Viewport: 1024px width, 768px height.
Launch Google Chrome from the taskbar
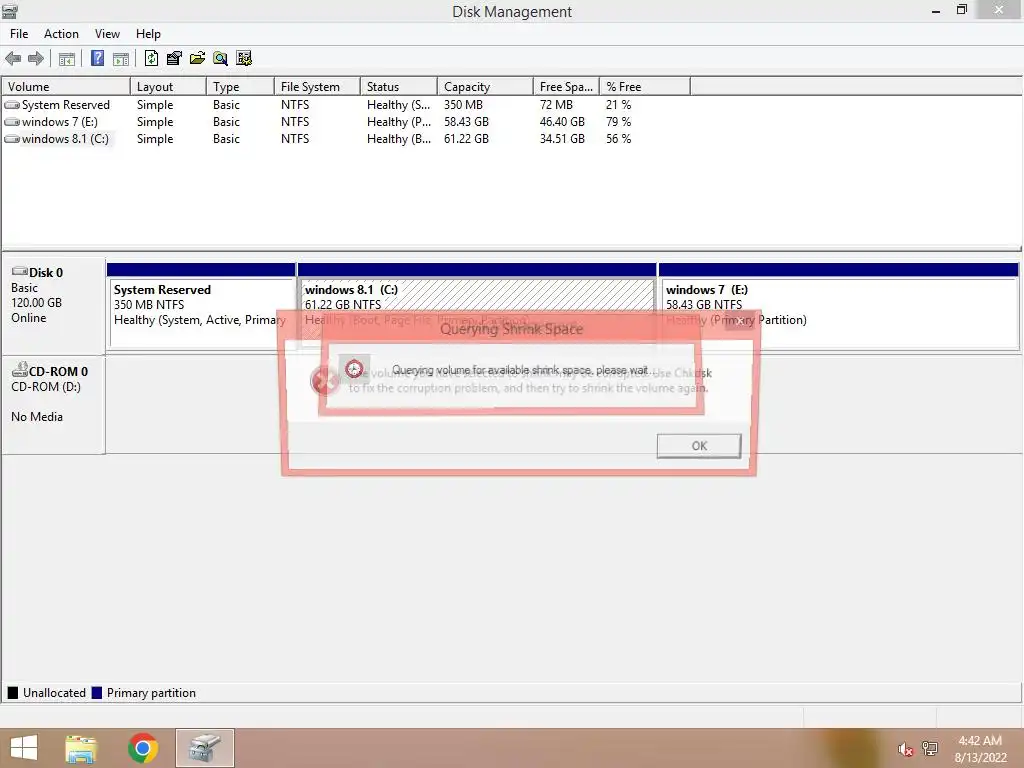click(x=143, y=748)
